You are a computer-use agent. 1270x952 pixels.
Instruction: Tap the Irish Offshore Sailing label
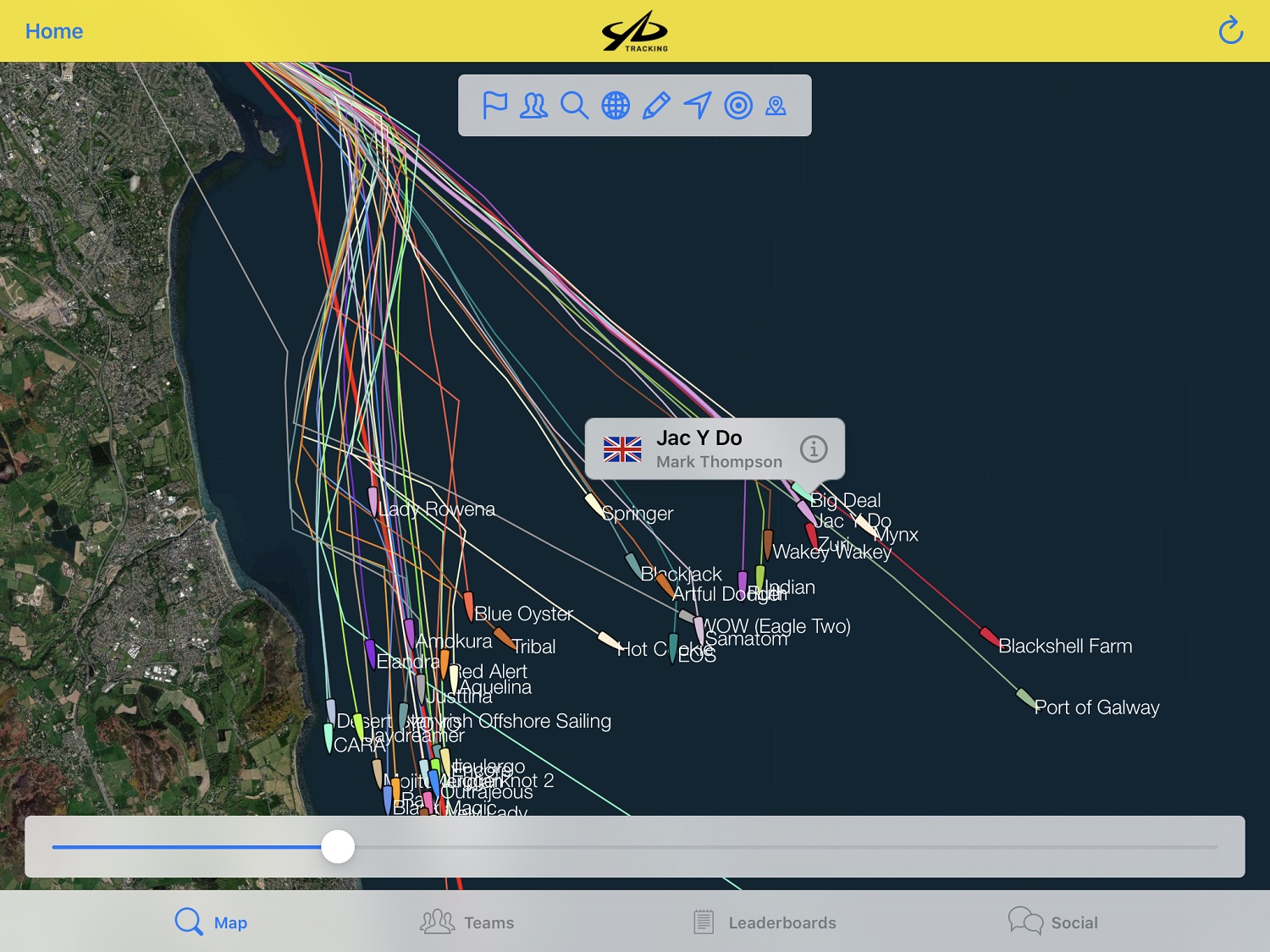[527, 721]
